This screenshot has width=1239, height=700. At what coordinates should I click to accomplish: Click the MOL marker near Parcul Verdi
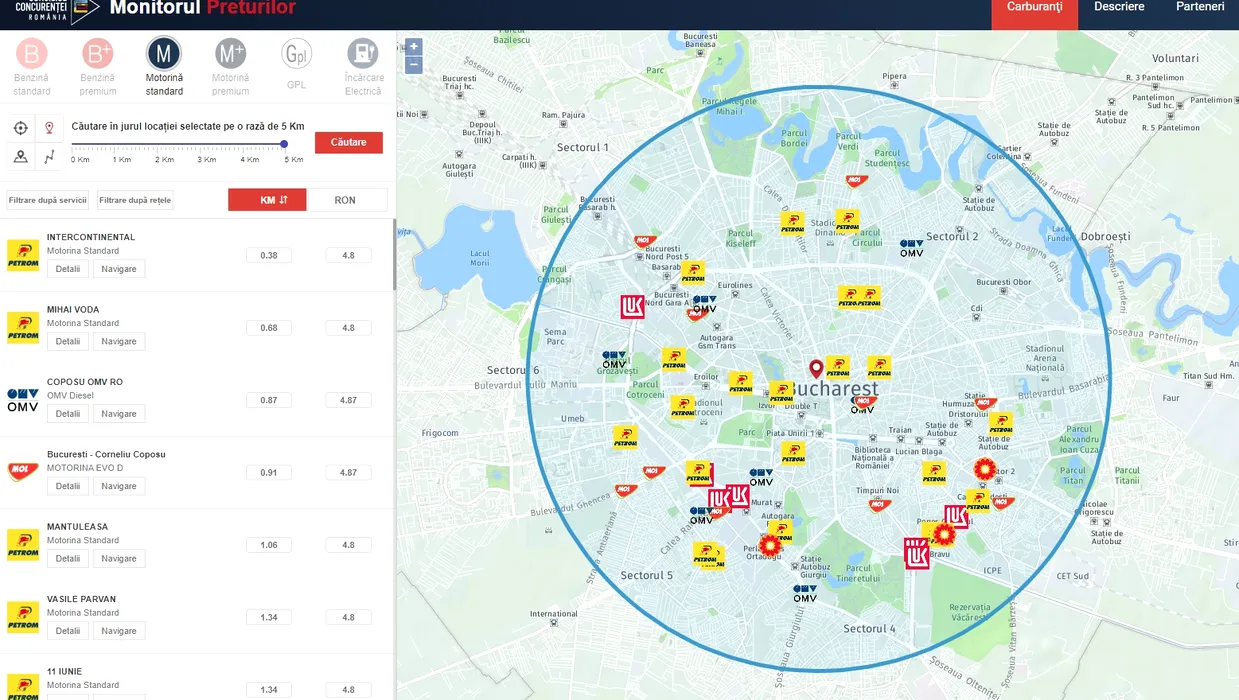855,181
